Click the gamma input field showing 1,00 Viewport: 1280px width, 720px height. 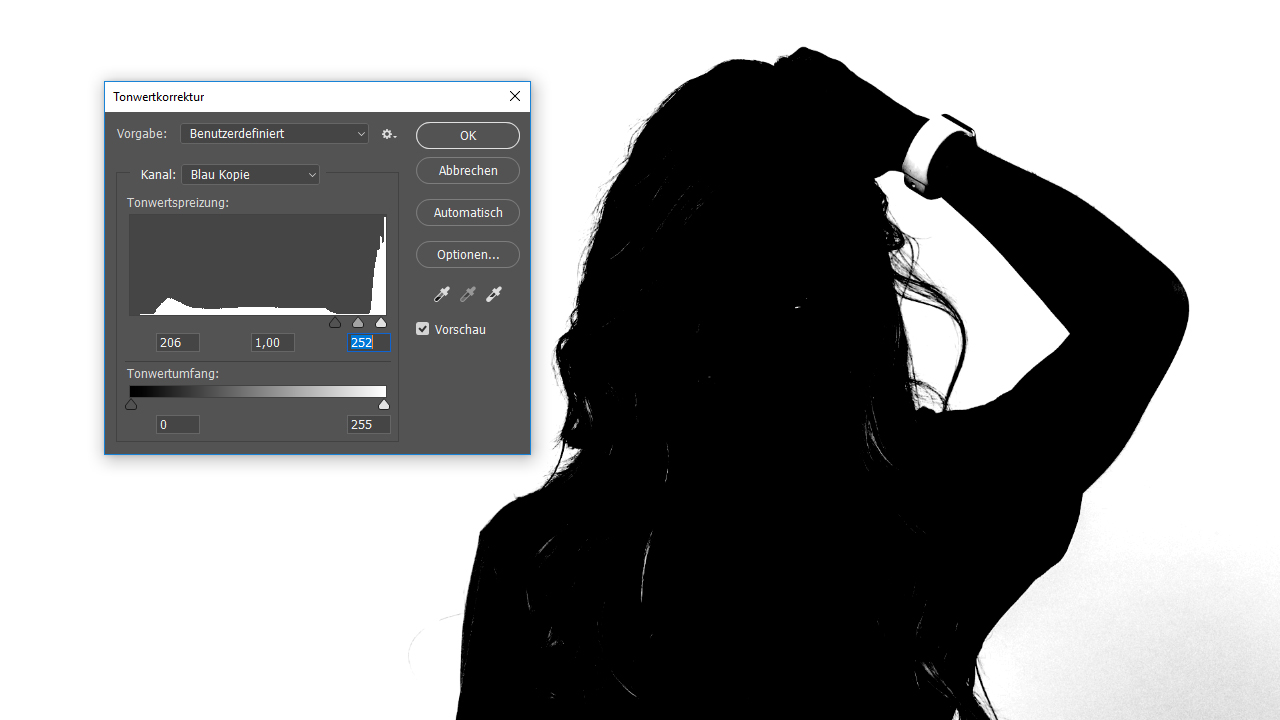(x=273, y=343)
